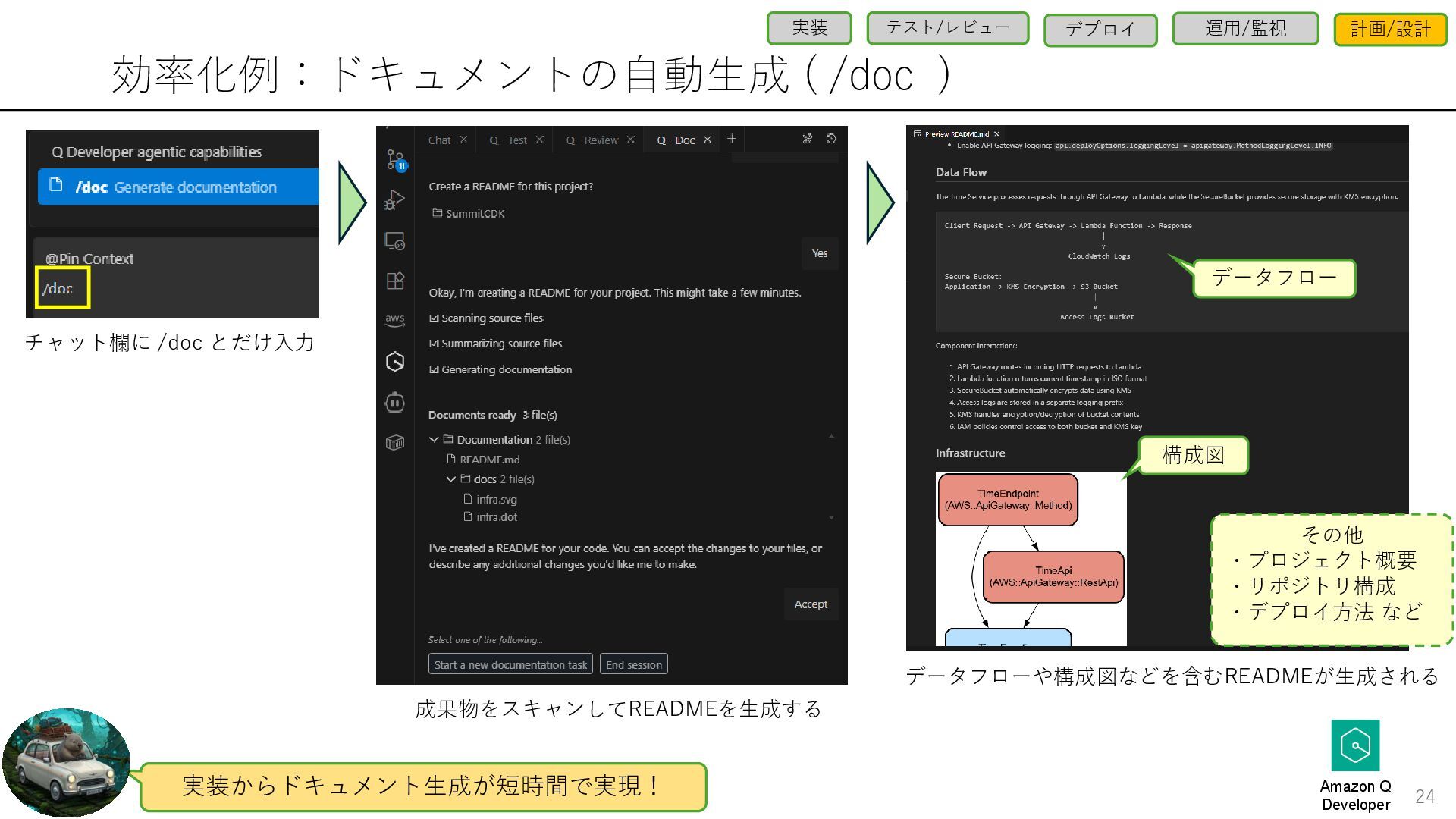This screenshot has height=819, width=1456.
Task: Open the Remote Explorer icon in the sidebar
Action: tap(395, 240)
